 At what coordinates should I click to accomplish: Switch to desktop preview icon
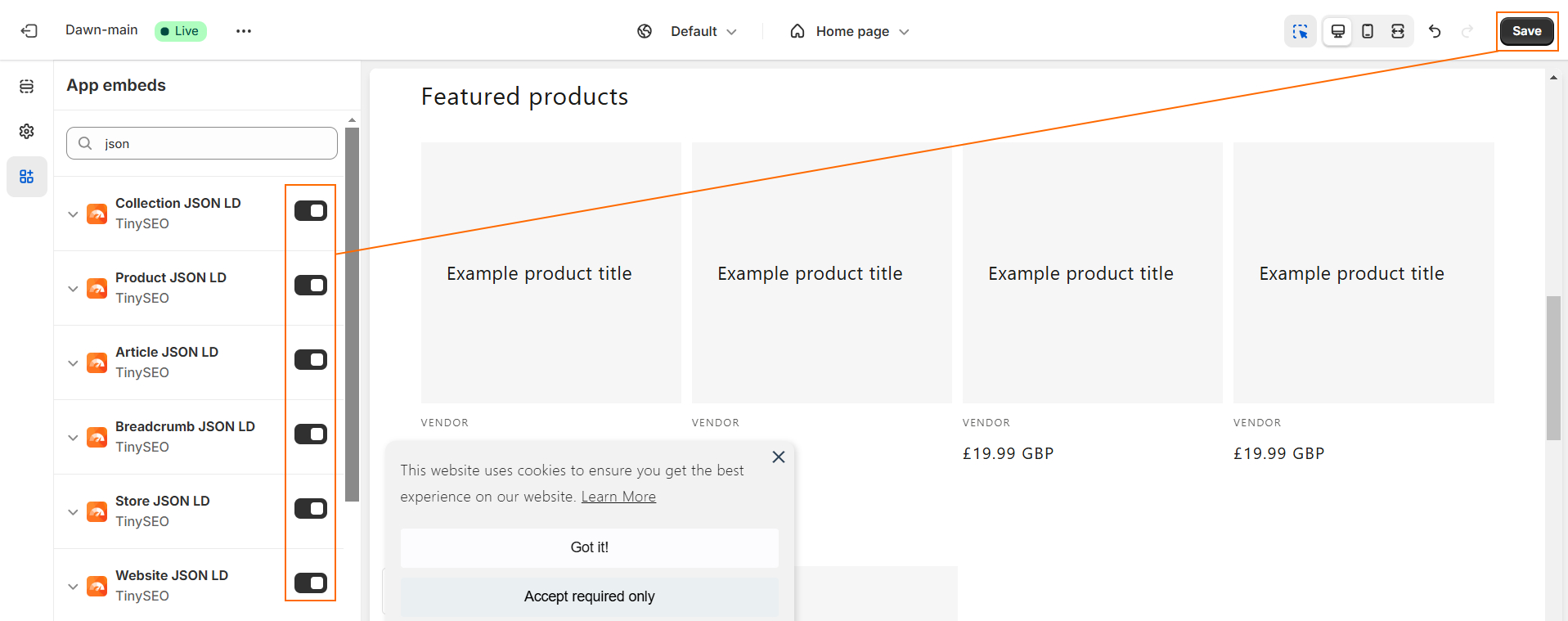click(1337, 31)
